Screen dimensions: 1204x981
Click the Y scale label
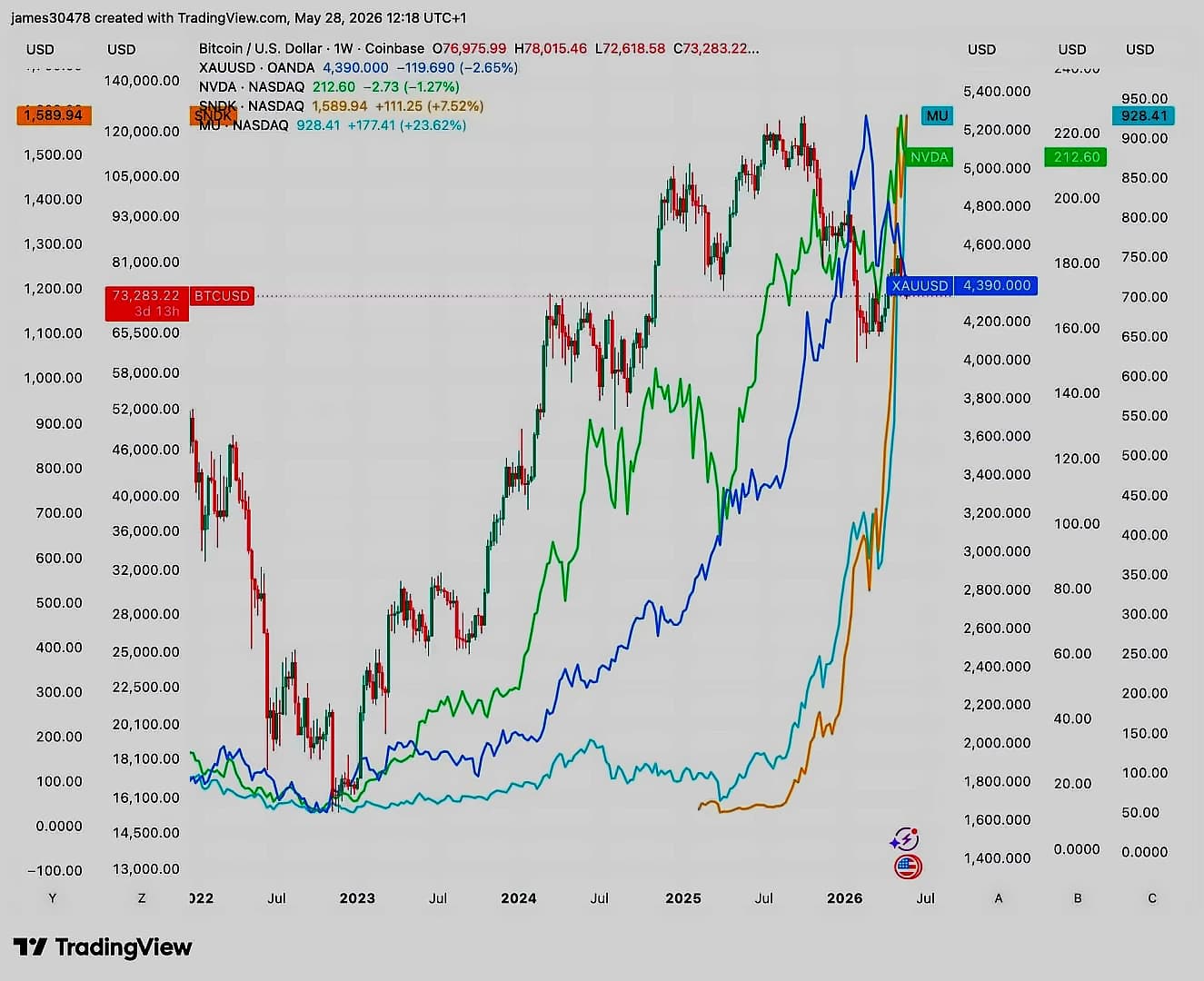coord(53,898)
